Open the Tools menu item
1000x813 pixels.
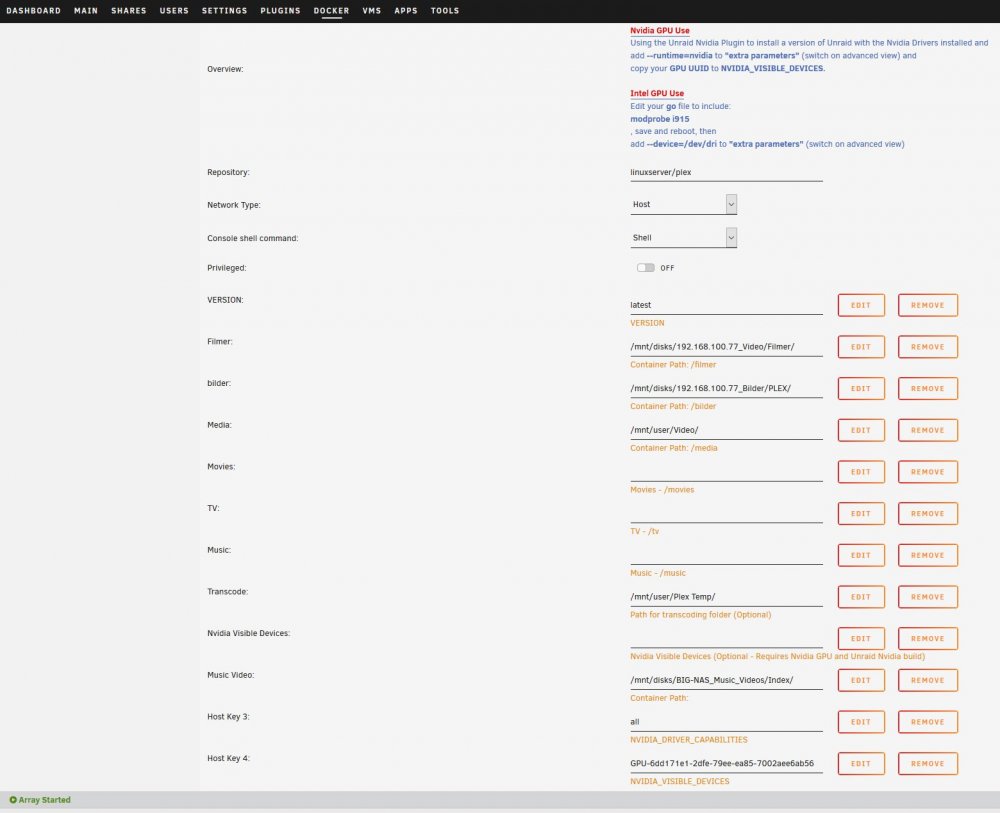pos(445,11)
